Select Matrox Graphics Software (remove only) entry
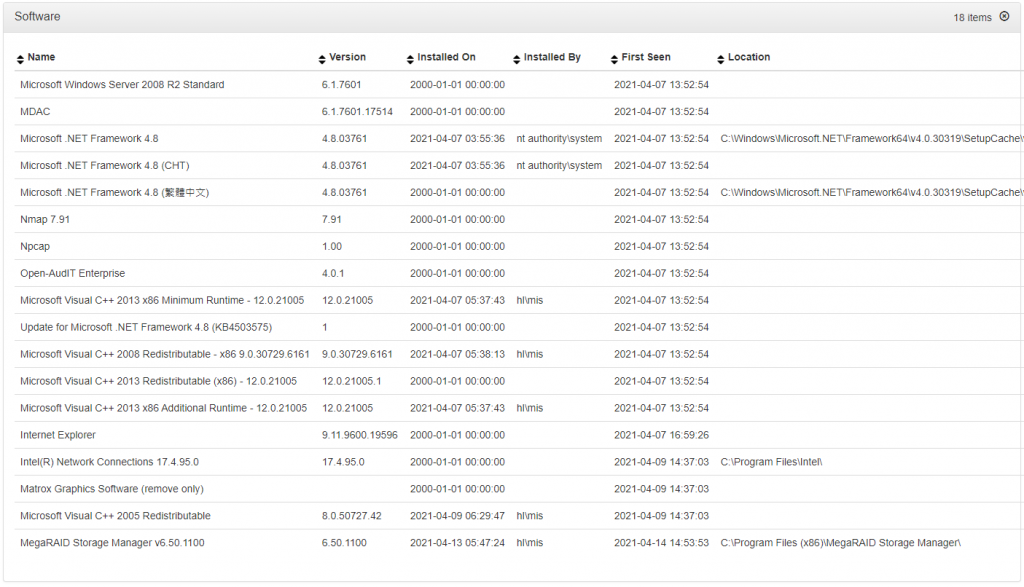 tap(112, 488)
